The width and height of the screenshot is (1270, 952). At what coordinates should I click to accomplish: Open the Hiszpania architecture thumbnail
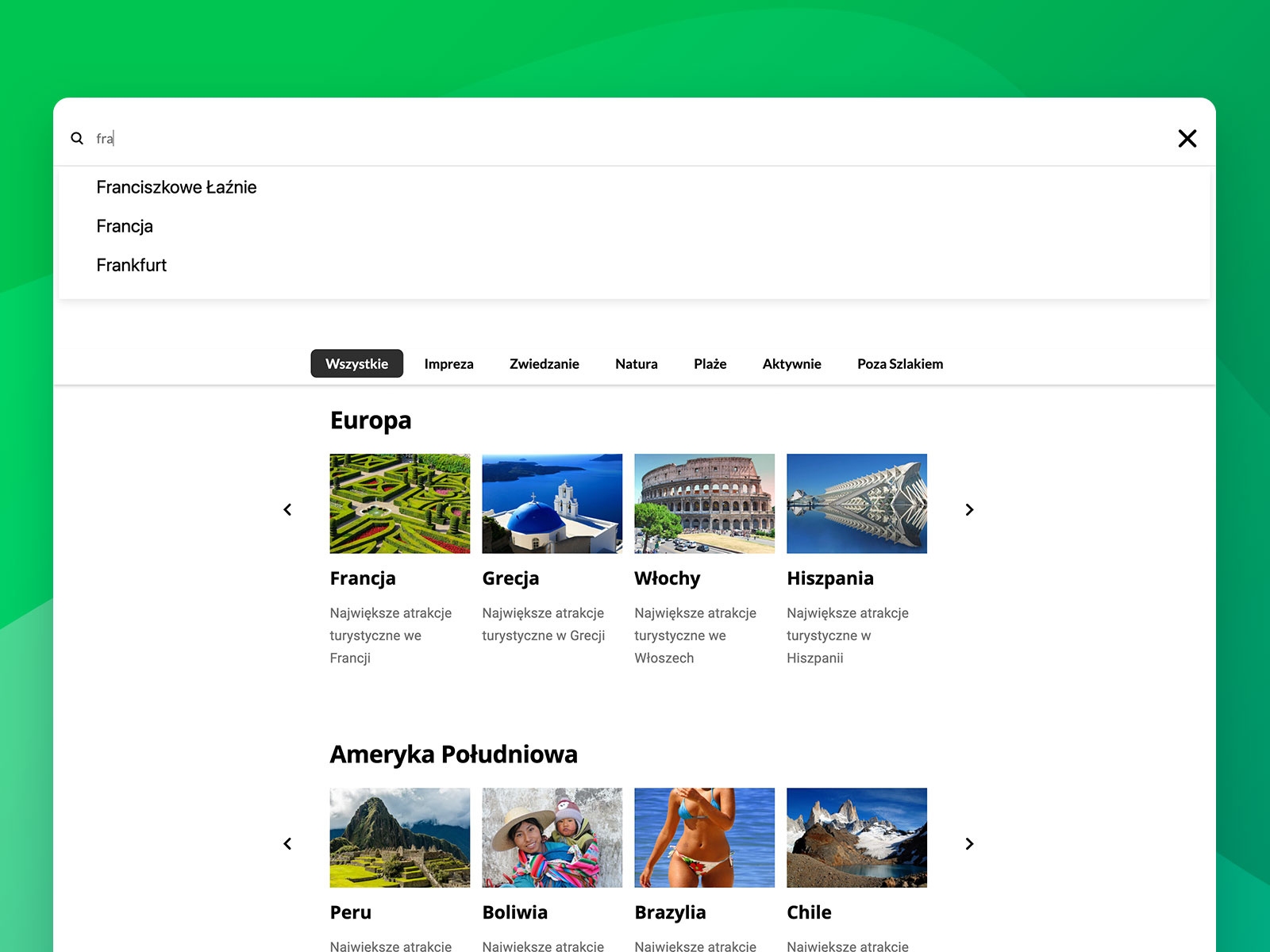pos(857,504)
